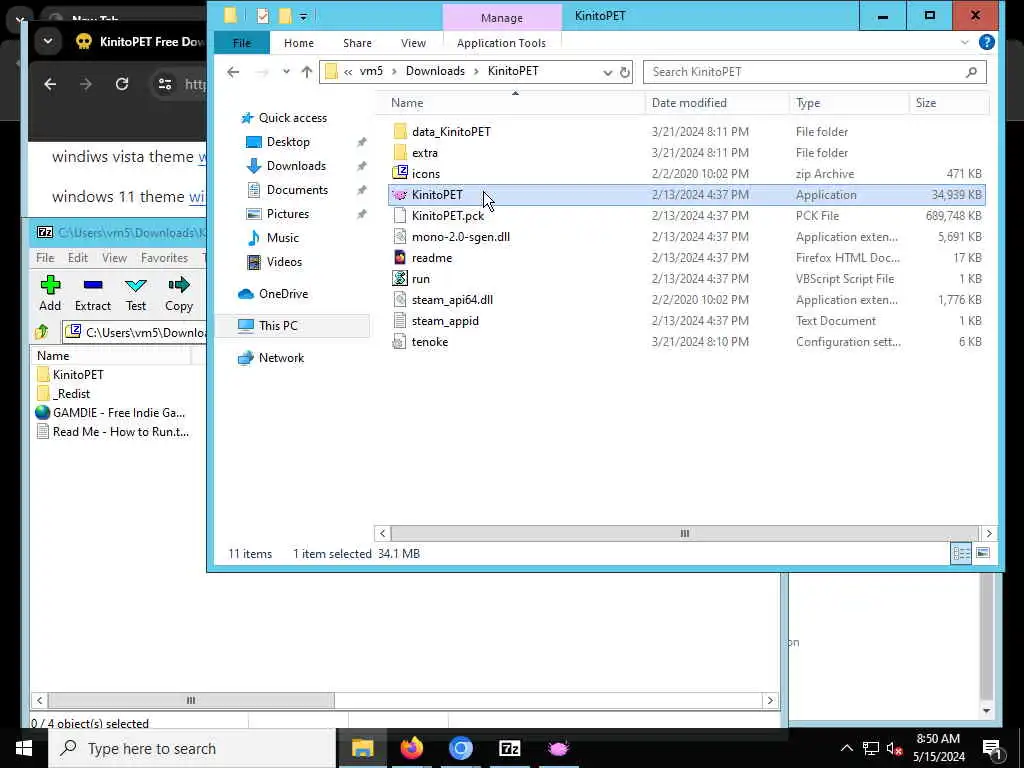Viewport: 1024px width, 768px height.
Task: Click the Extract button in 7-Zip
Action: click(93, 293)
